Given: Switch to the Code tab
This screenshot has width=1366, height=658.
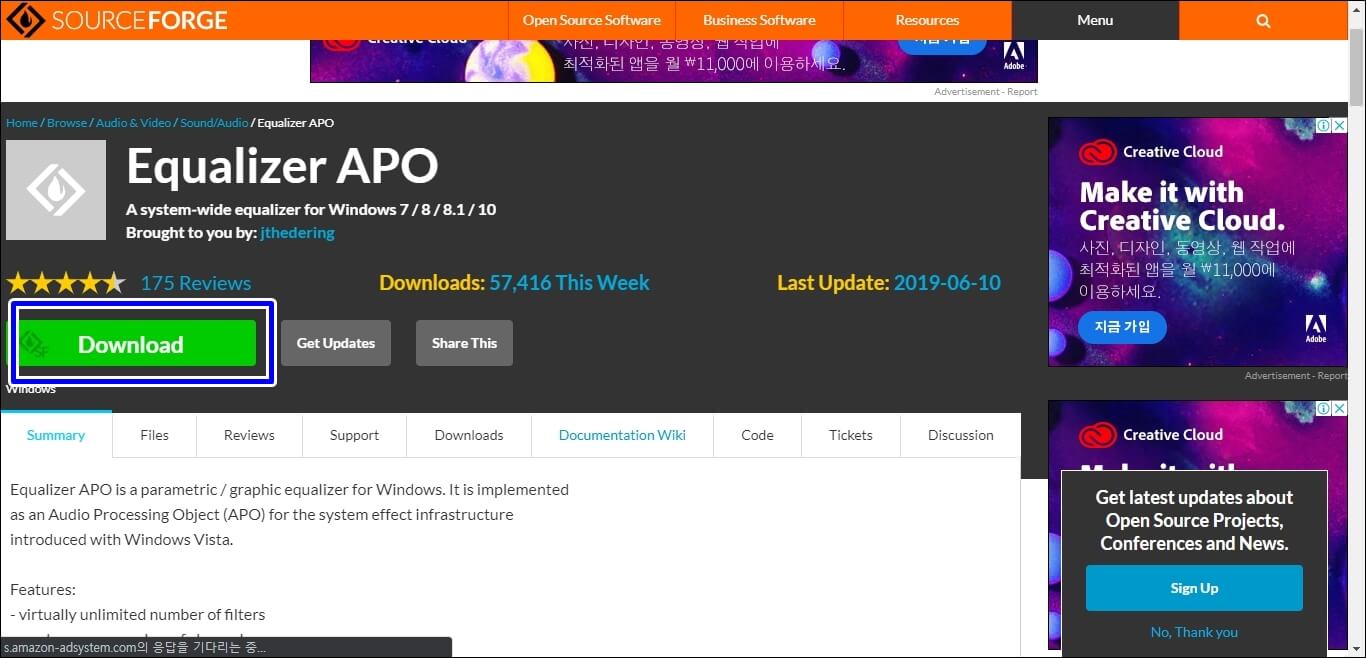Looking at the screenshot, I should tap(757, 435).
